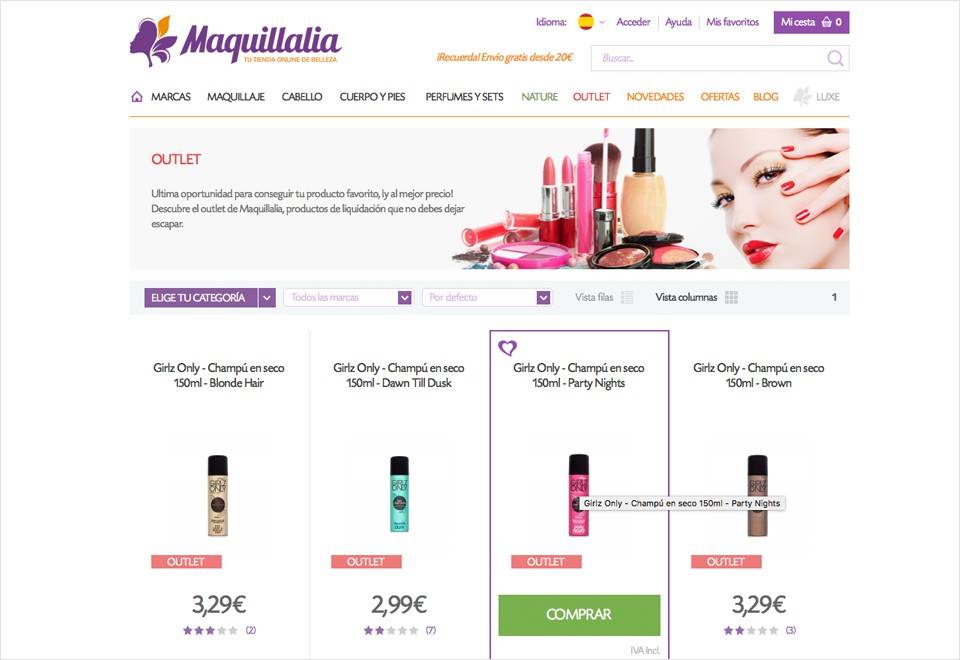The height and width of the screenshot is (660, 960).
Task: Open the OFERTAS menu item
Action: click(720, 97)
